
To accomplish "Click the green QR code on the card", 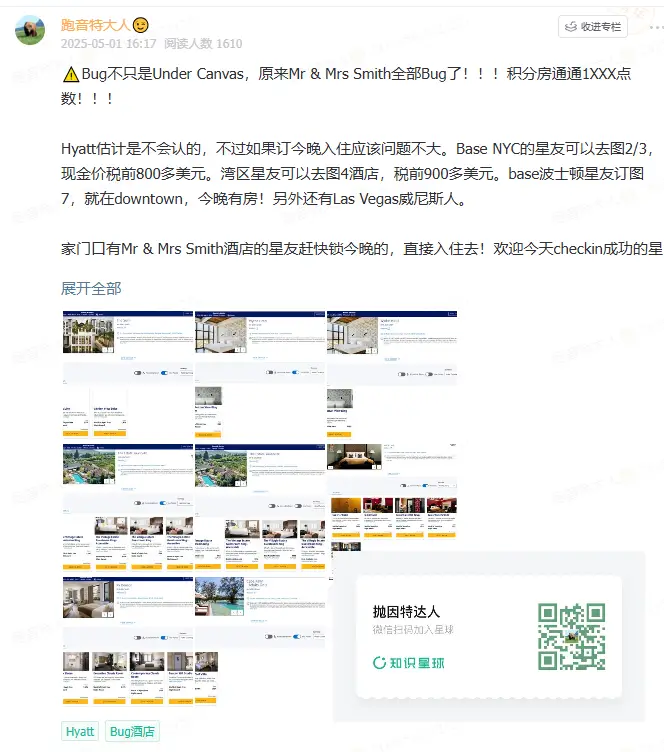I will coord(571,636).
